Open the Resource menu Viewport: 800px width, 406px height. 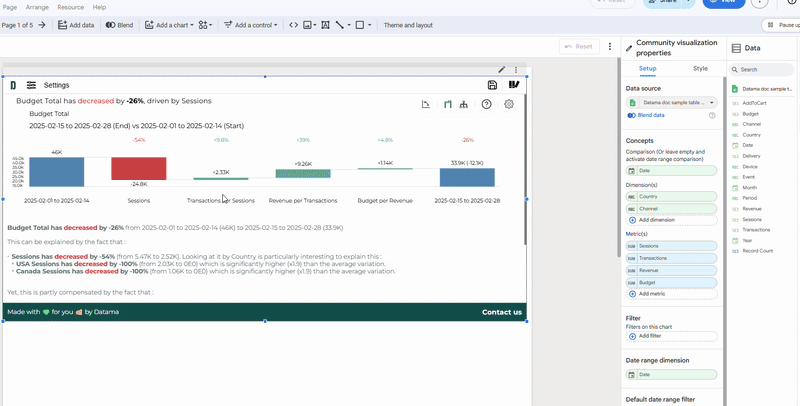(x=70, y=7)
